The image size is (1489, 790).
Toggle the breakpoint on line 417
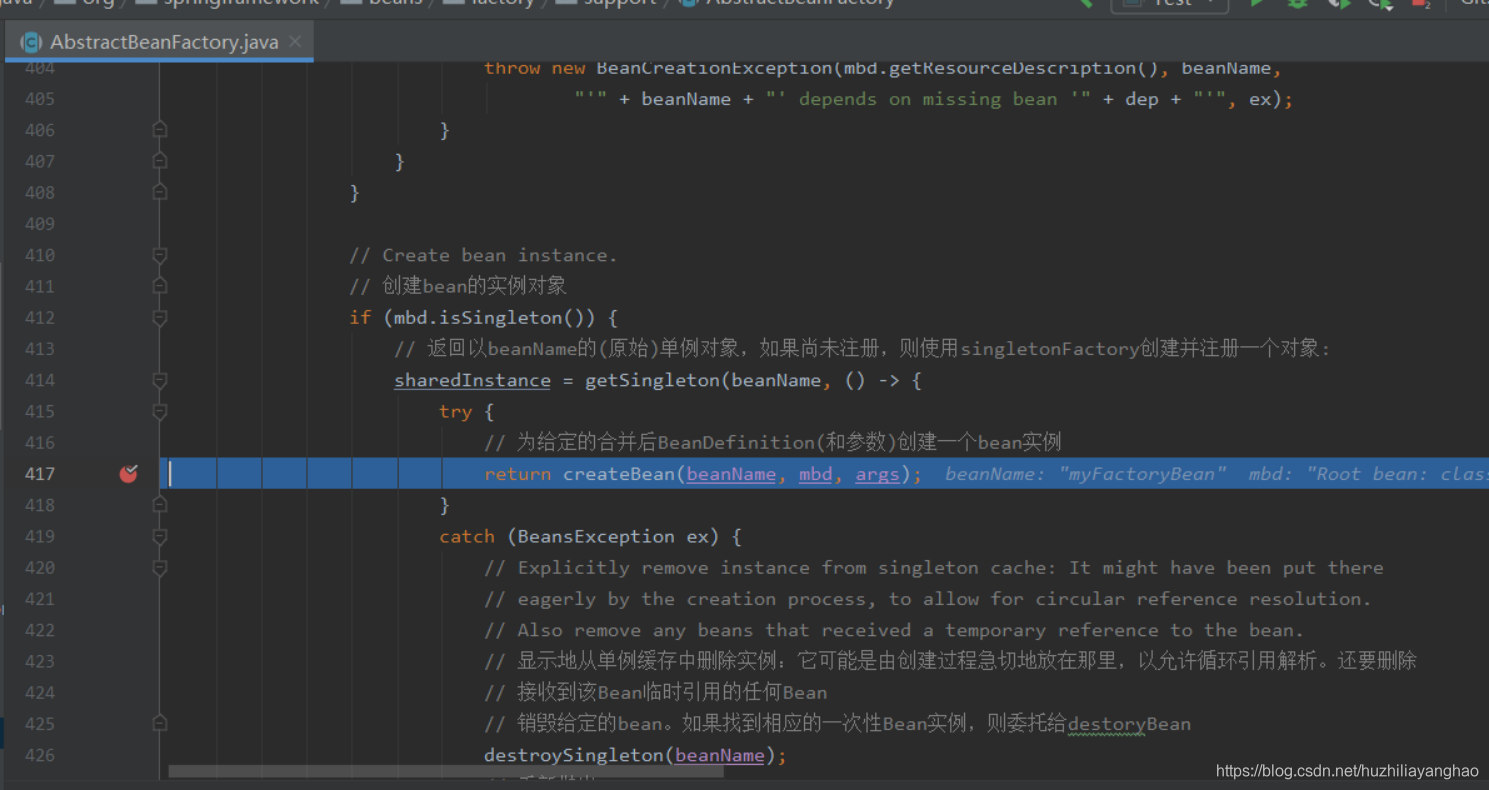[128, 474]
